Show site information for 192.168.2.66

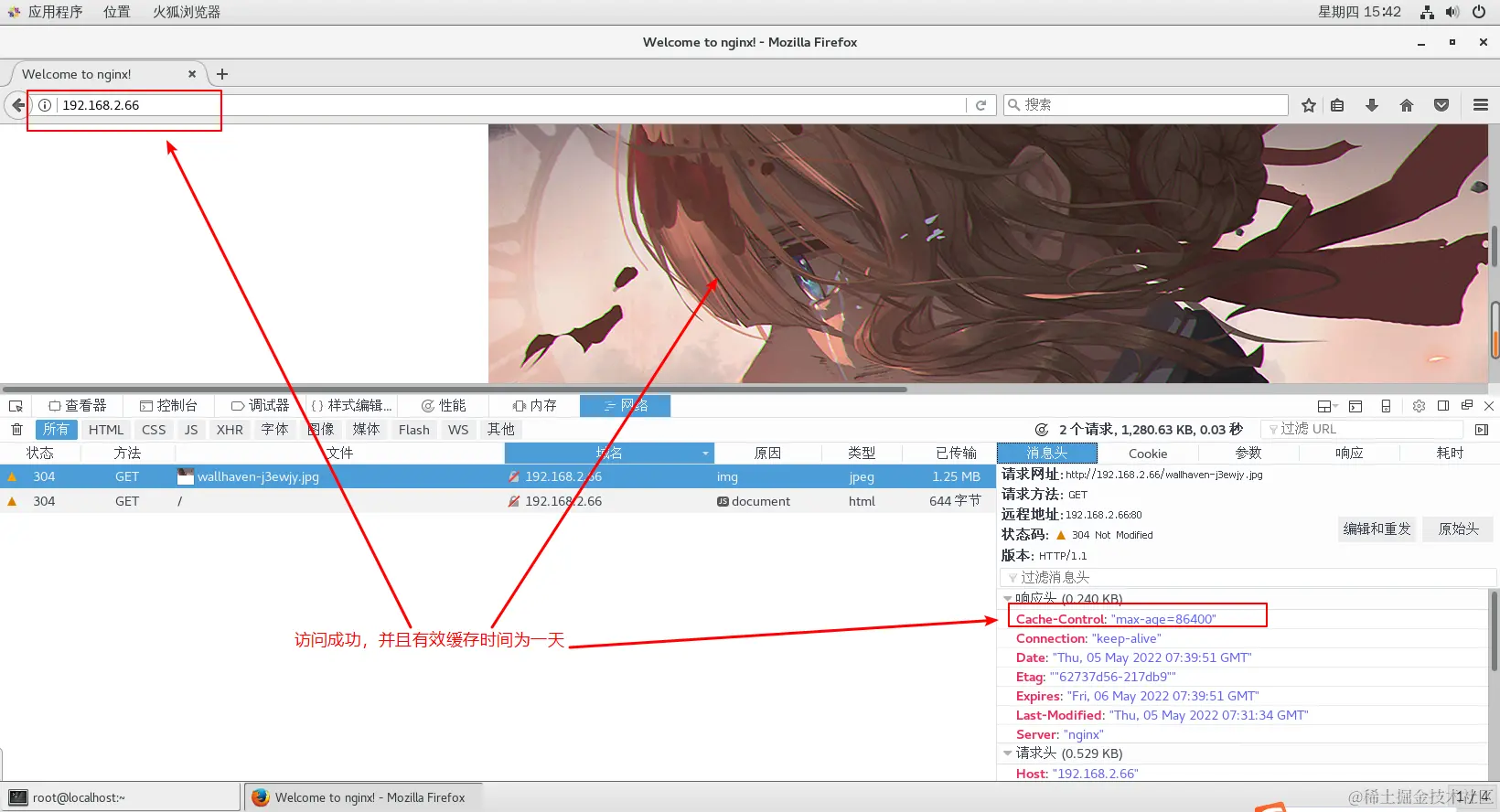click(x=45, y=105)
